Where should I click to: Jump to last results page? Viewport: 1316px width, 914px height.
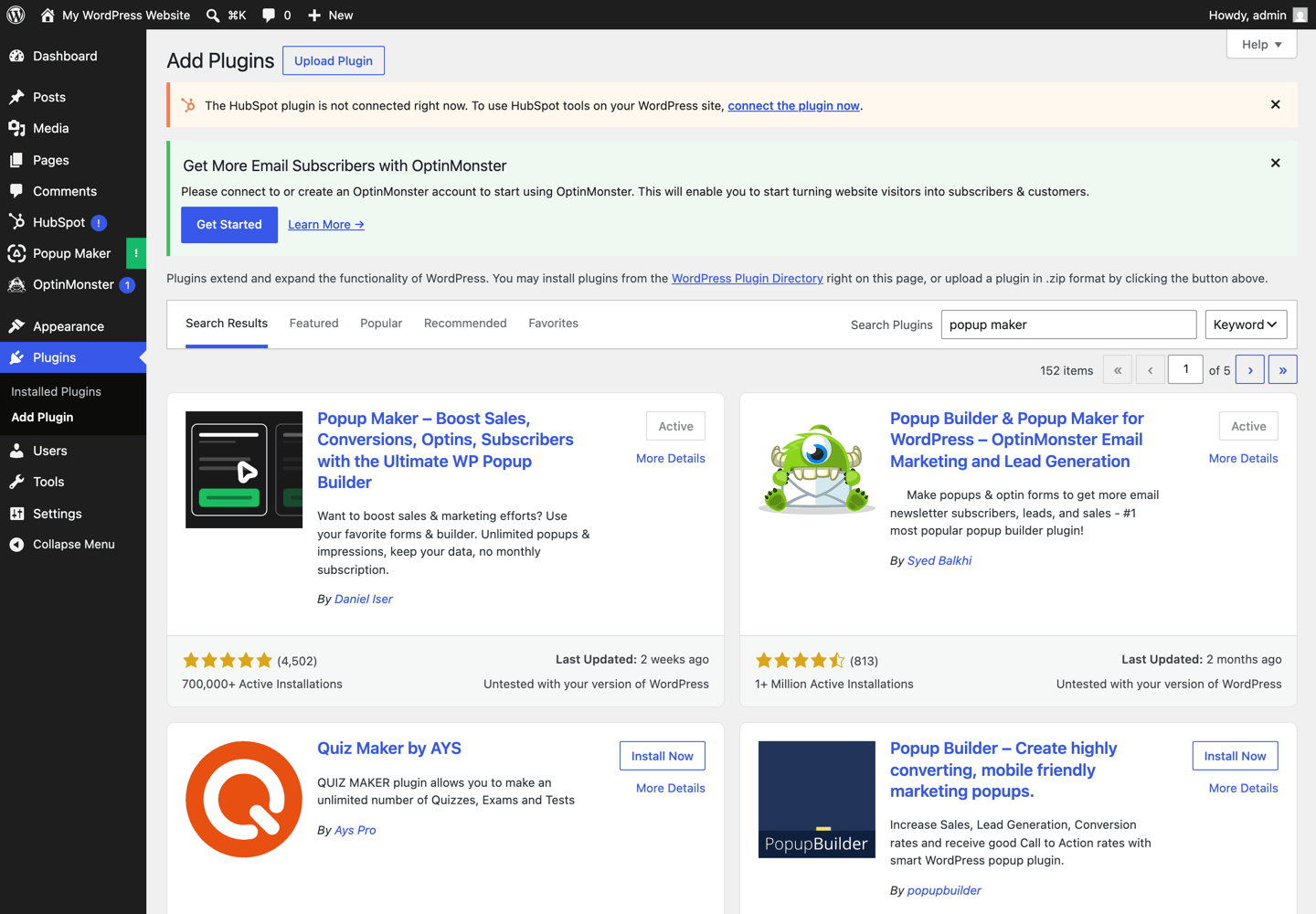1282,369
